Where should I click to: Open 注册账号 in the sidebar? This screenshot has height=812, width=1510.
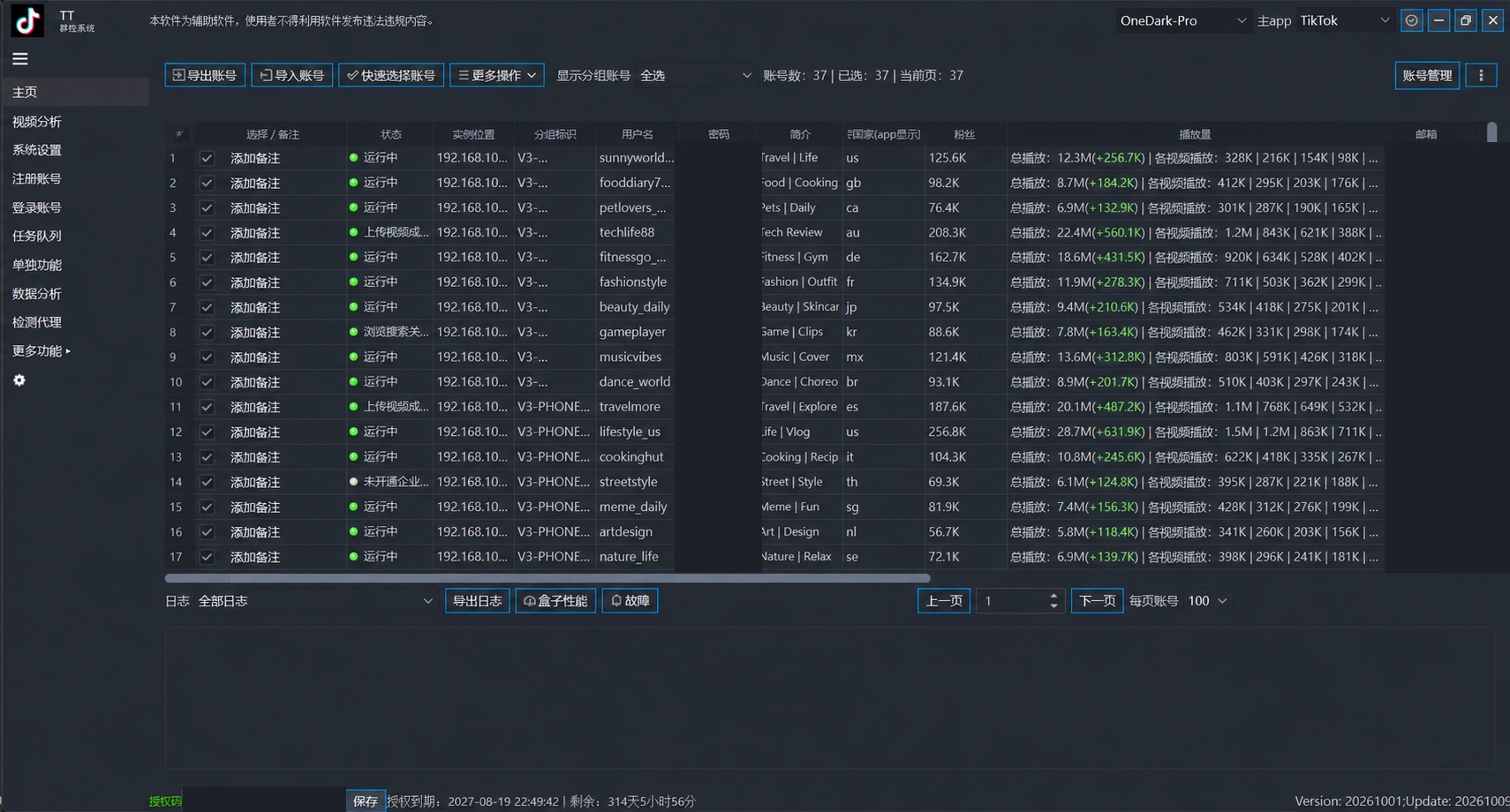click(37, 178)
